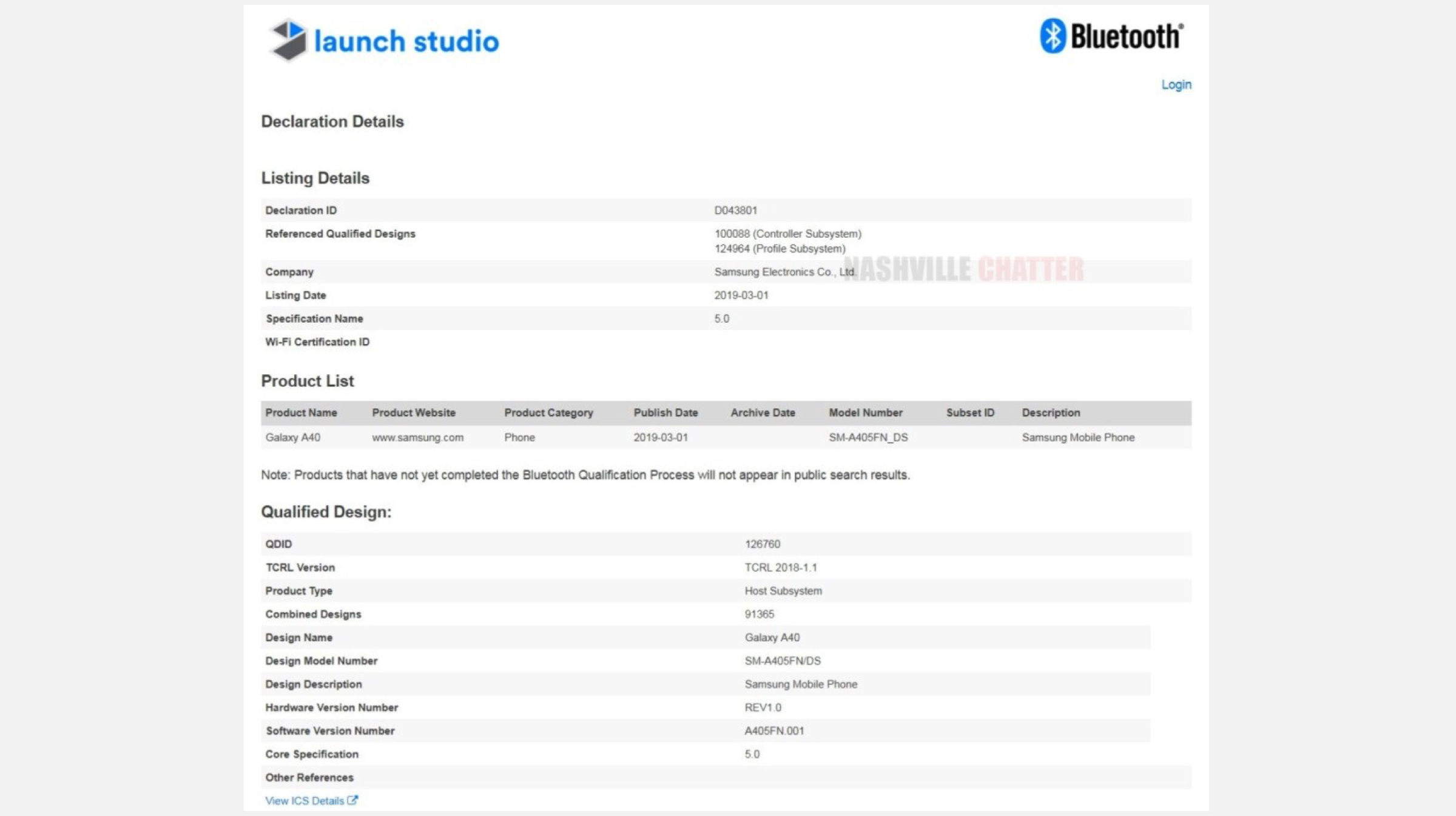This screenshot has height=816, width=1456.
Task: Click the Bluetooth logo icon
Action: coord(1053,36)
